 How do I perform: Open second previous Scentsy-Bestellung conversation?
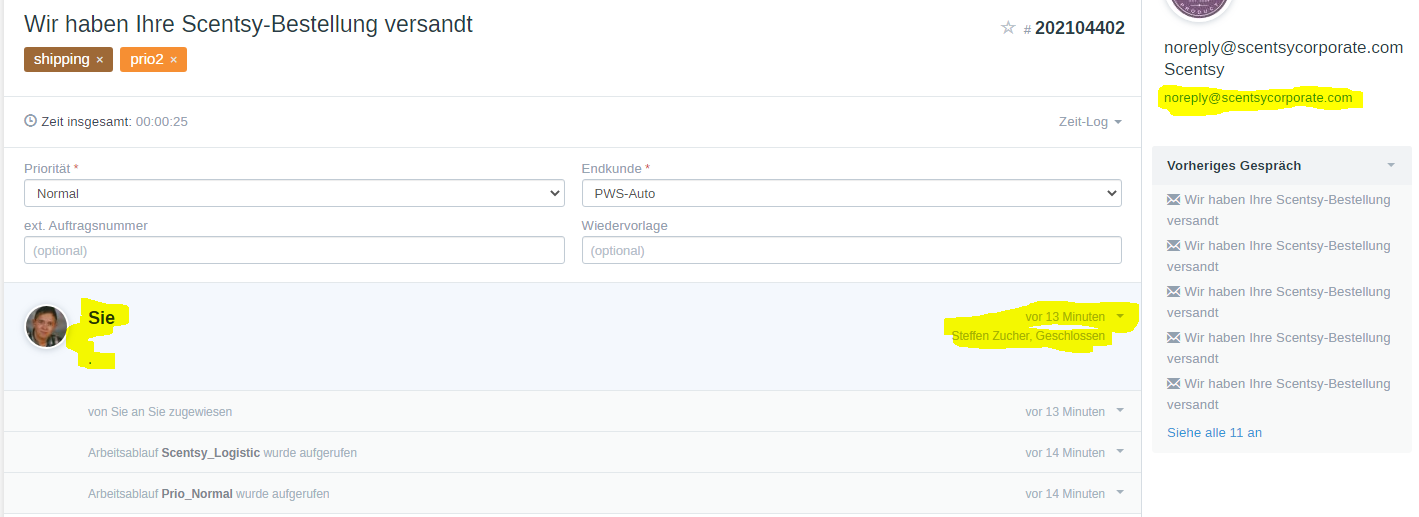coord(1279,256)
